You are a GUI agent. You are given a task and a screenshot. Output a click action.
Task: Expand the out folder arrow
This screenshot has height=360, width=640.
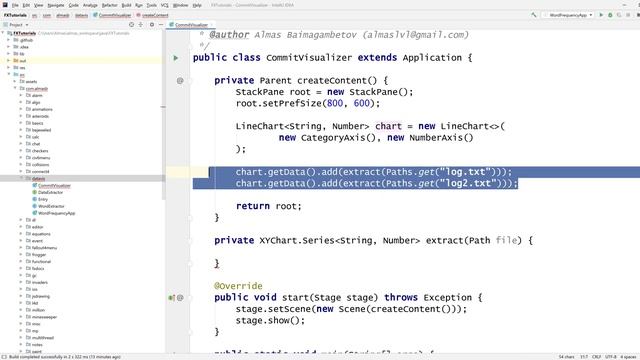[9, 60]
